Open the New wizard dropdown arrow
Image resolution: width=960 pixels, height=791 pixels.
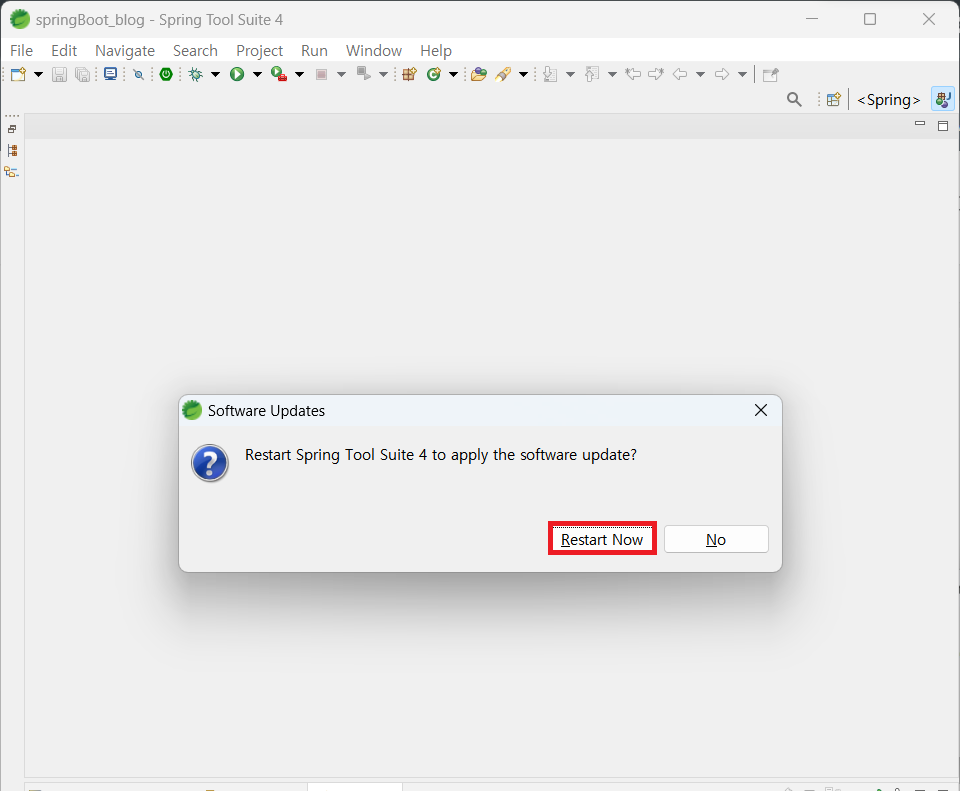pyautogui.click(x=38, y=75)
